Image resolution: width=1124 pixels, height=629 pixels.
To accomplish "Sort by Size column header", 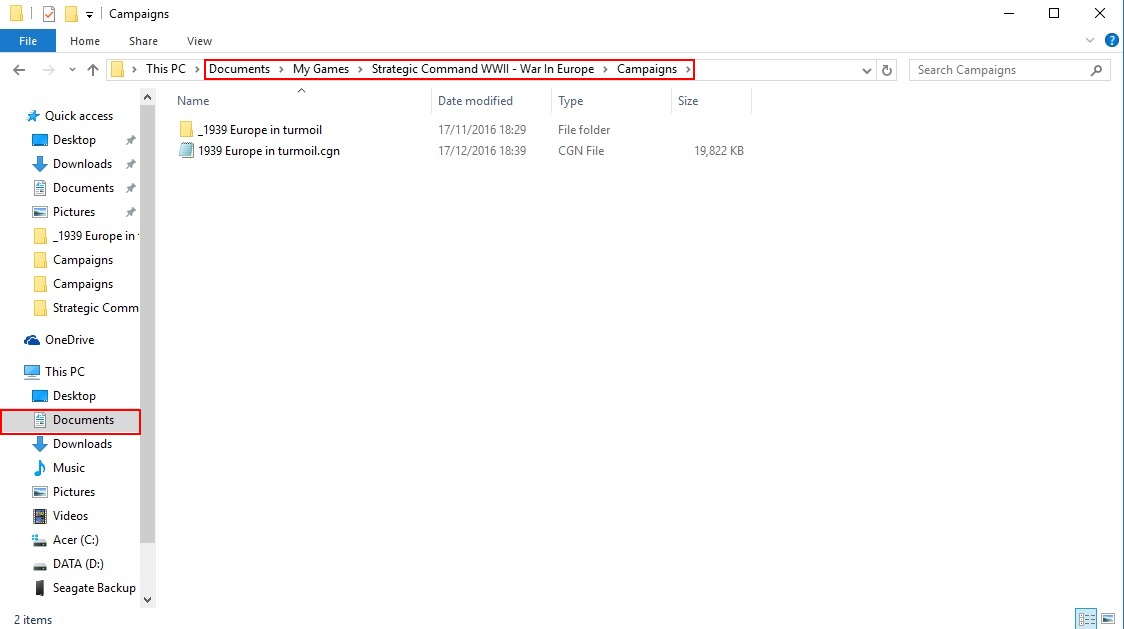I will [687, 101].
